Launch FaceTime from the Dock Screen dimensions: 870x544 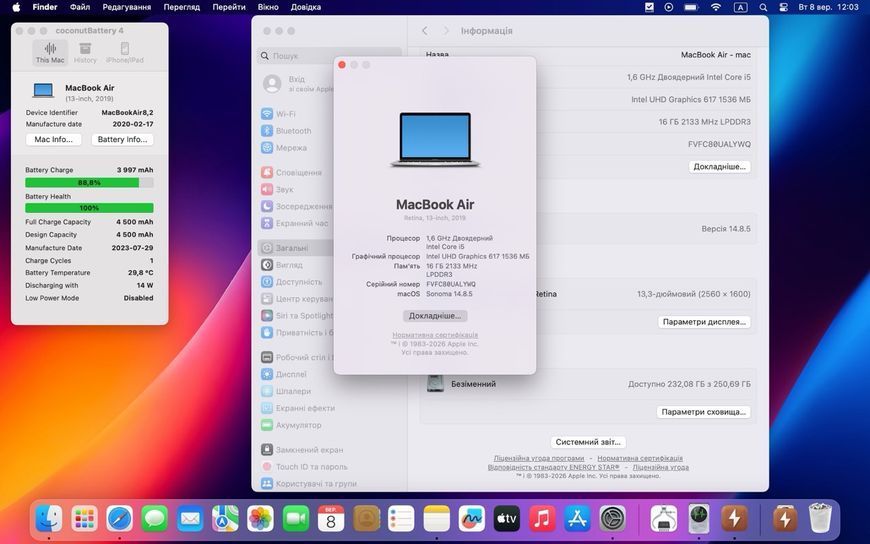[x=296, y=520]
